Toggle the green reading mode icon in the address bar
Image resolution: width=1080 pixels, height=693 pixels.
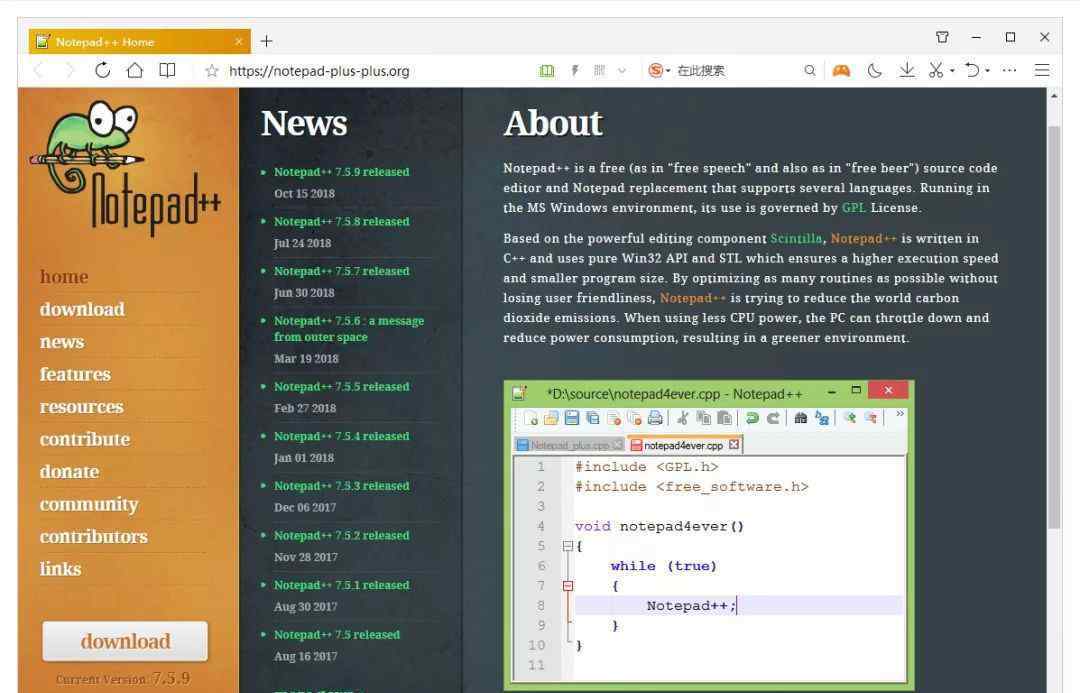(x=546, y=70)
